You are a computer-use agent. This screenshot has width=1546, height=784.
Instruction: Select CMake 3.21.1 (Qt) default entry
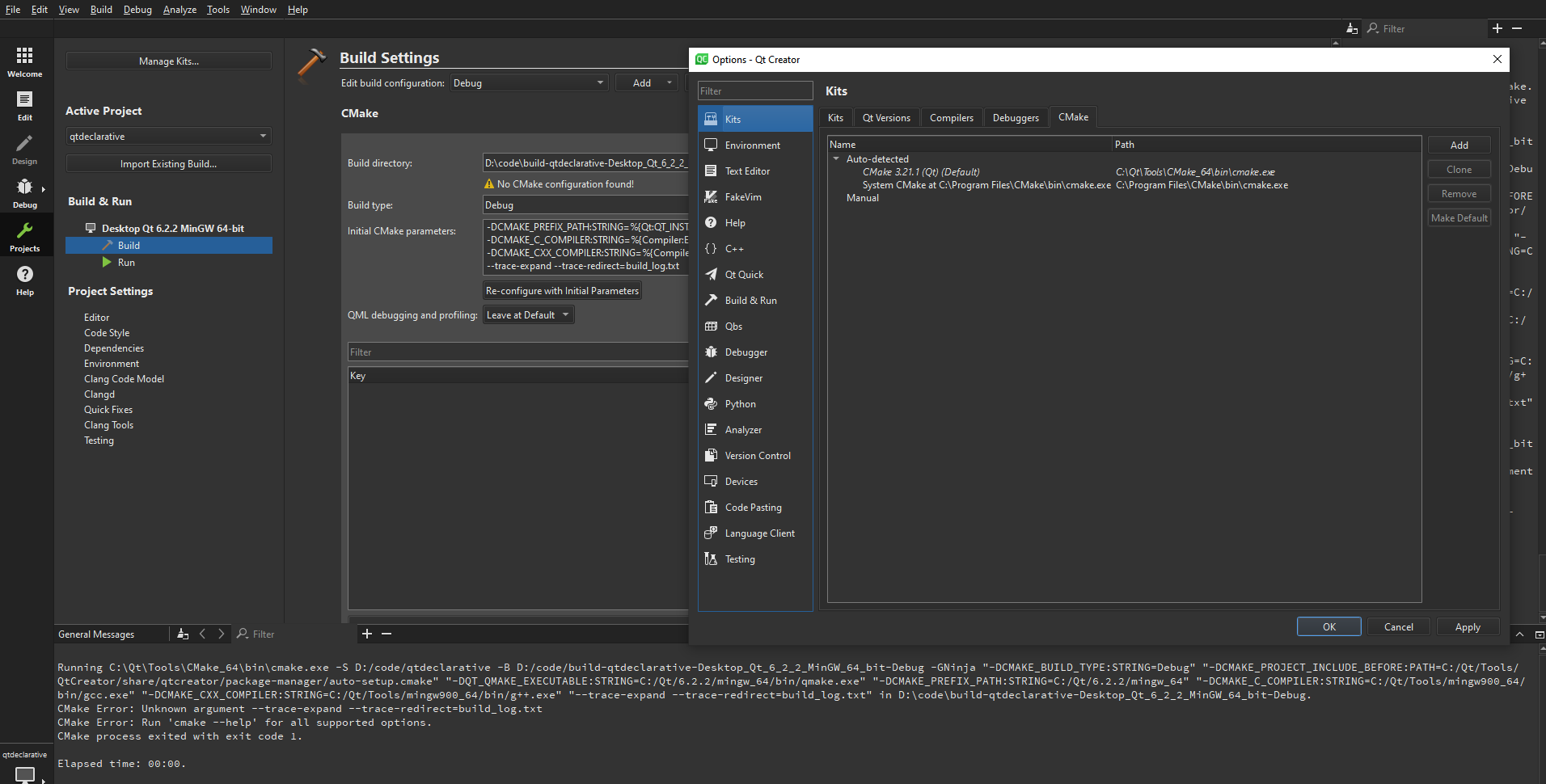(x=921, y=171)
